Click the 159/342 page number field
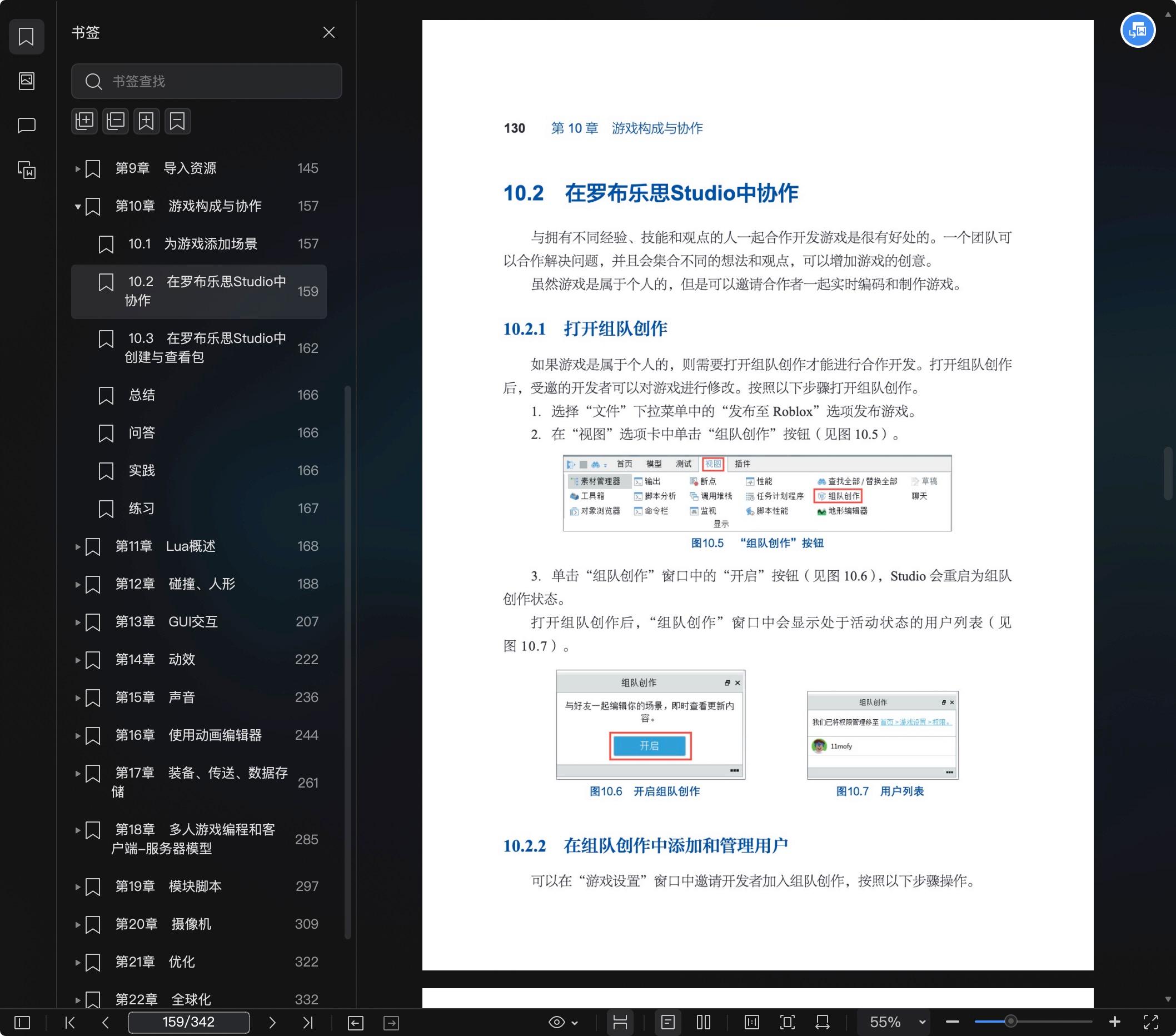The height and width of the screenshot is (1036, 1176). pyautogui.click(x=189, y=1022)
